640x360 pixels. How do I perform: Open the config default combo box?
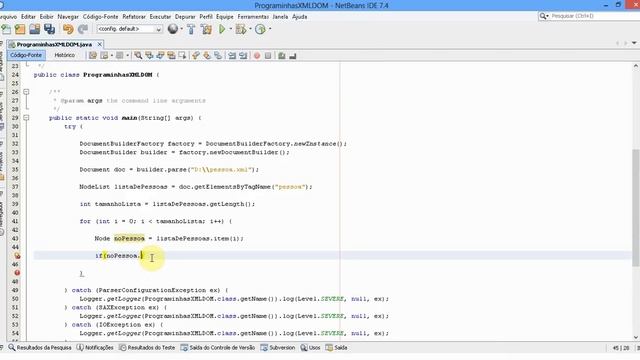pos(129,29)
